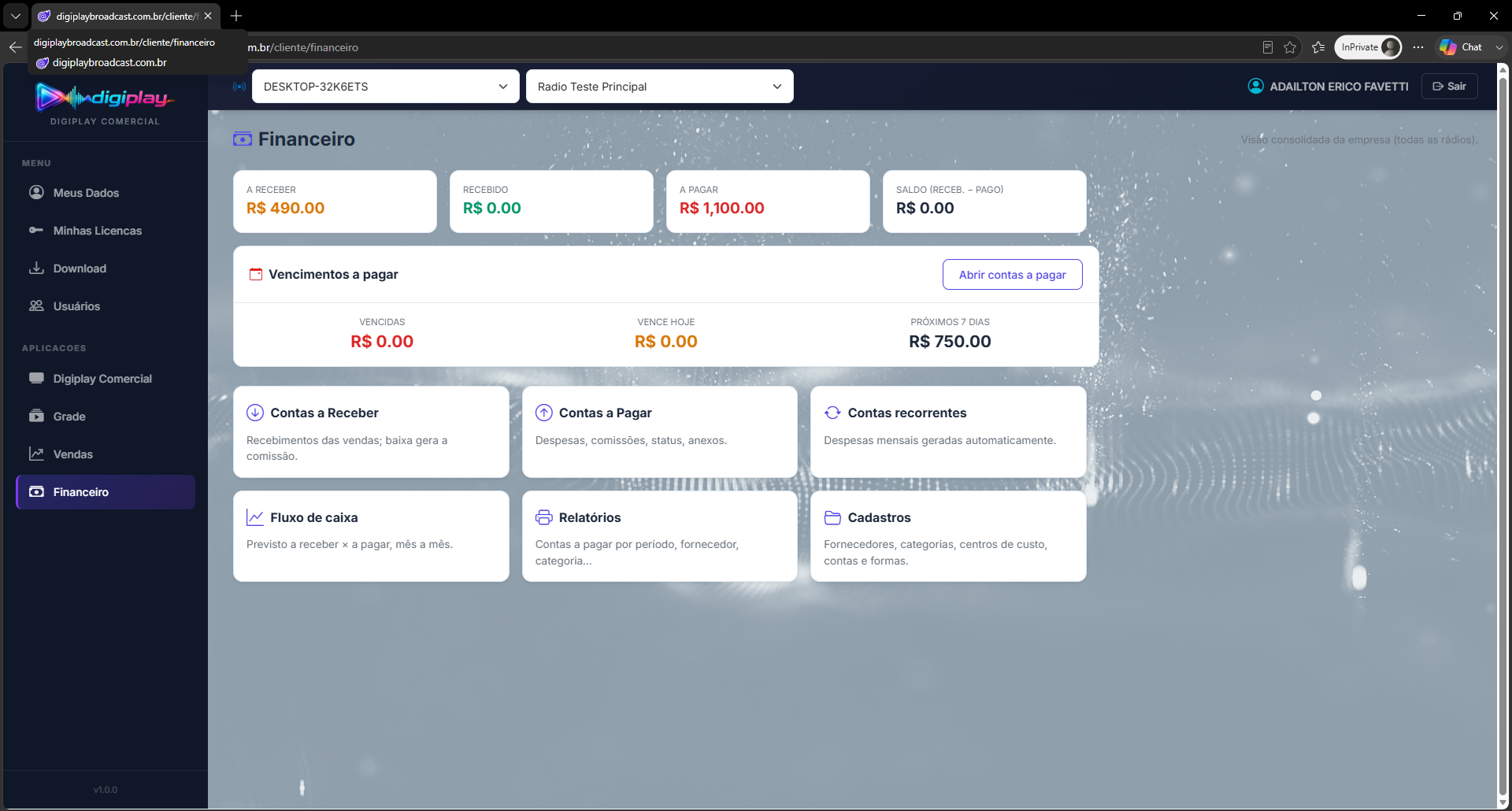Select the Financeiro sidebar item
Image resolution: width=1512 pixels, height=811 pixels.
coord(106,492)
